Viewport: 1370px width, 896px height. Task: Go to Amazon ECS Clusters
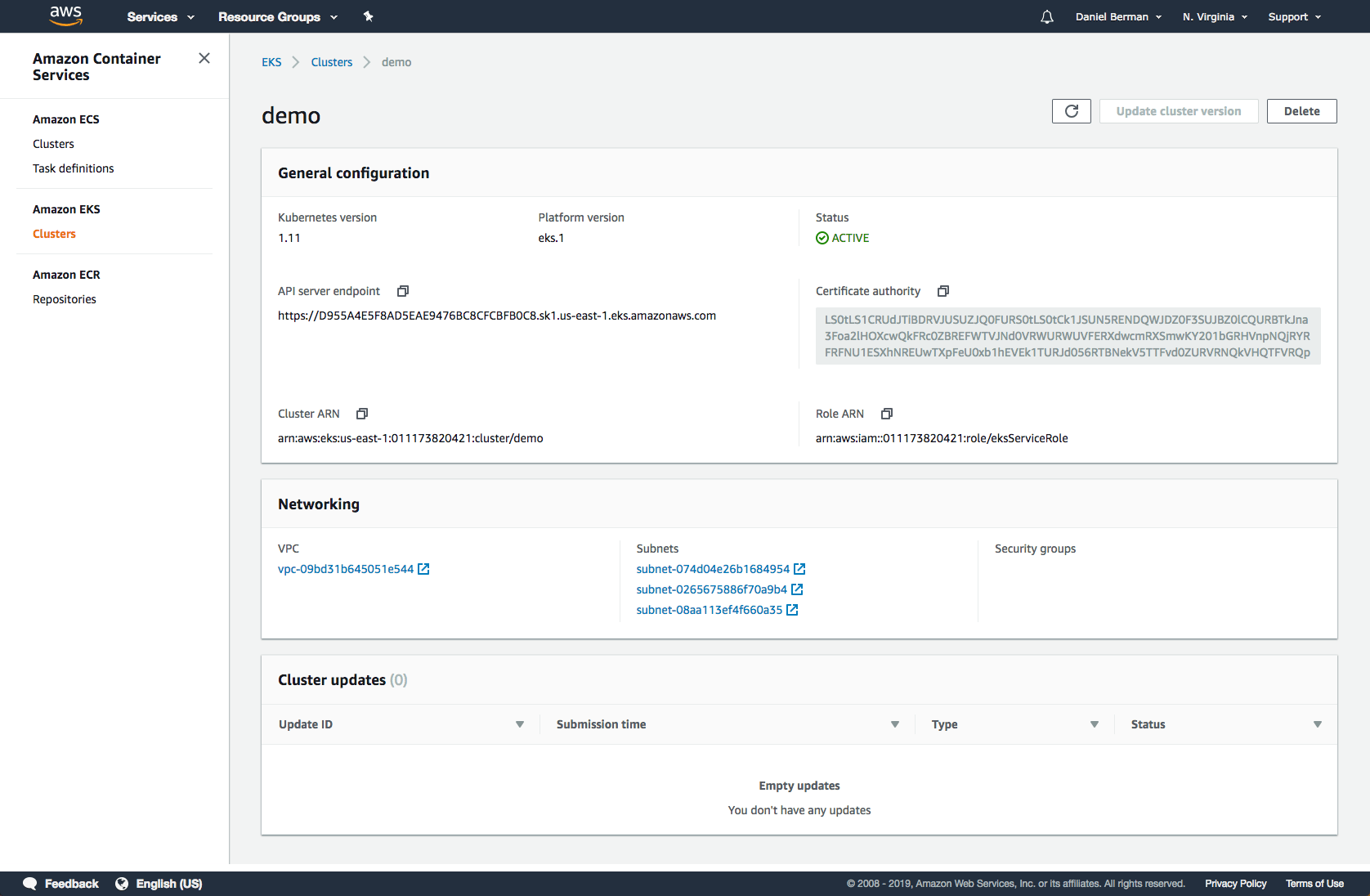(53, 144)
